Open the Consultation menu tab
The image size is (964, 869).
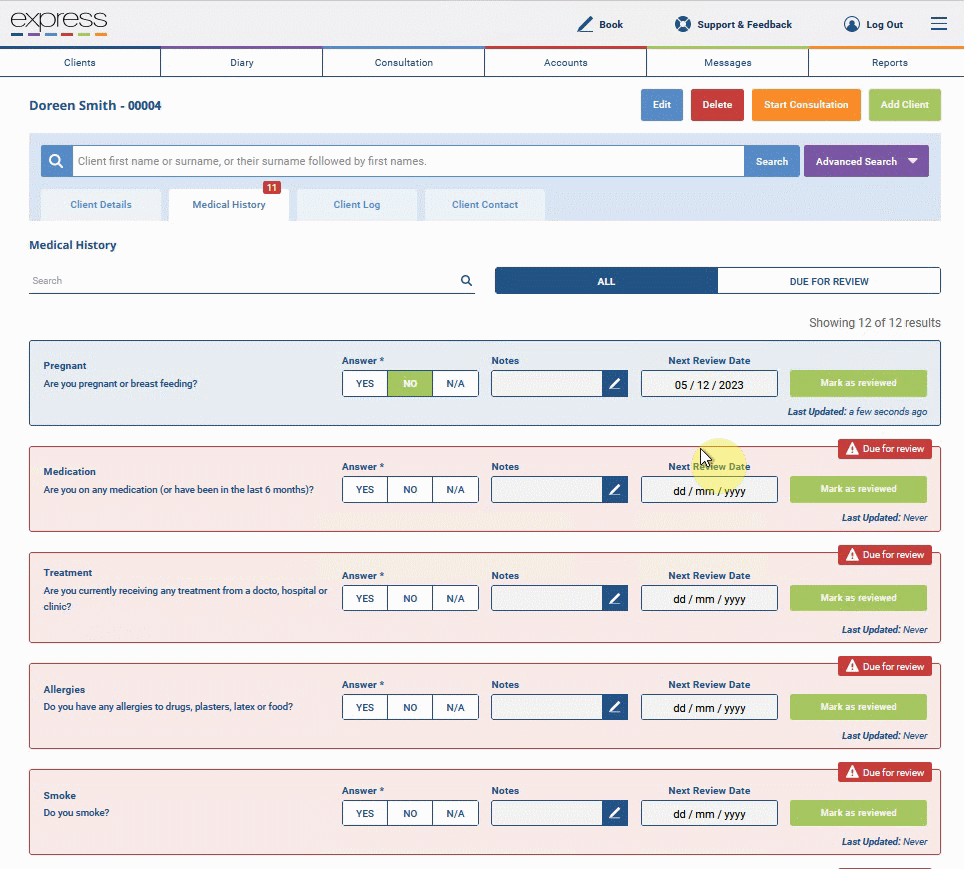pos(404,63)
